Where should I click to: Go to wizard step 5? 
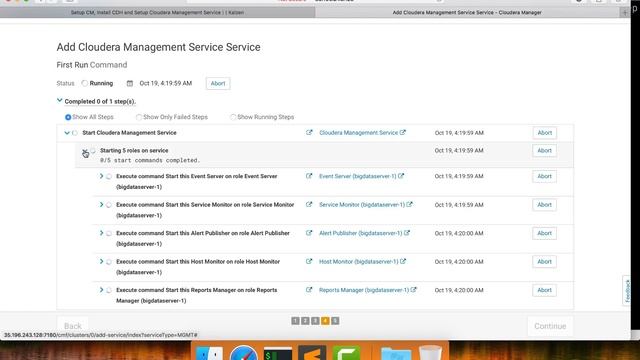coord(335,321)
